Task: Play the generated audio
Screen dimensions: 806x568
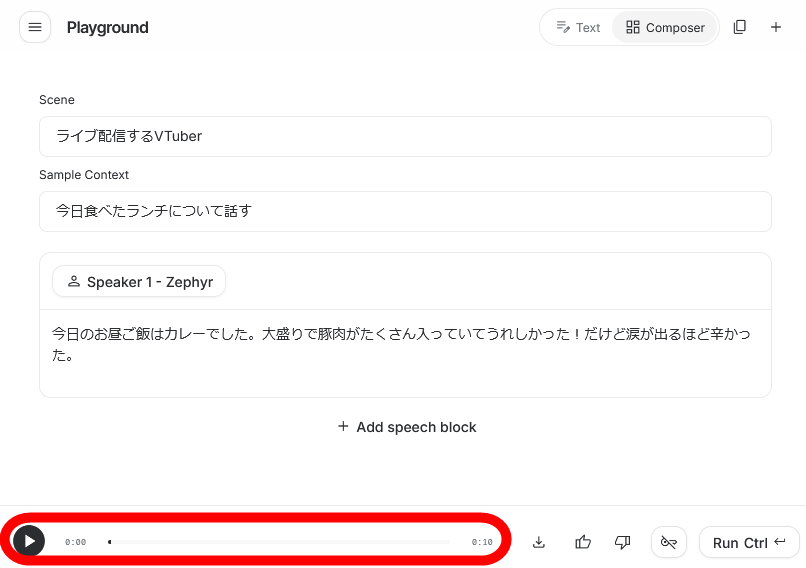Action: (29, 541)
